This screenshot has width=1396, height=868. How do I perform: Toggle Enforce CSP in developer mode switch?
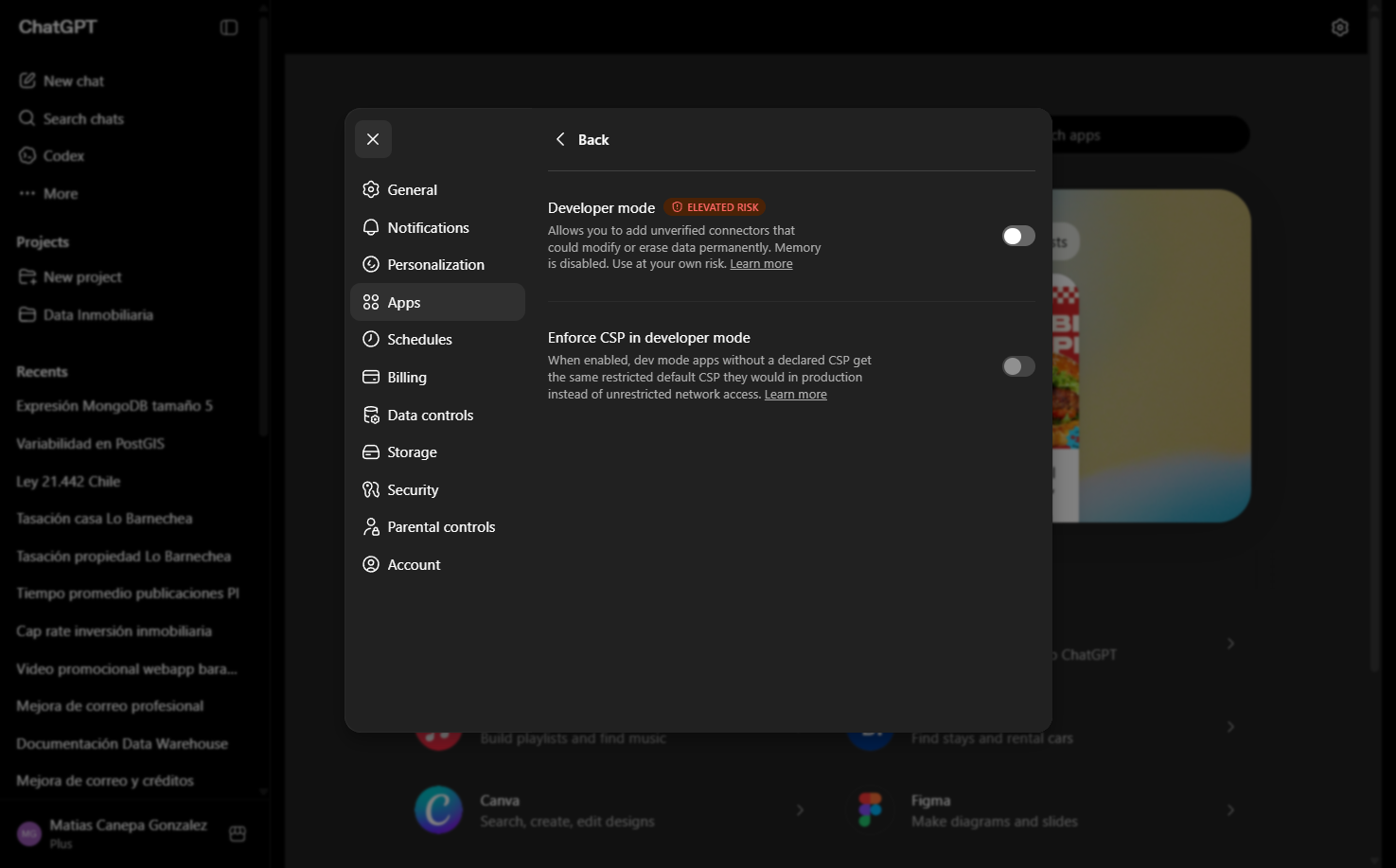pos(1018,366)
